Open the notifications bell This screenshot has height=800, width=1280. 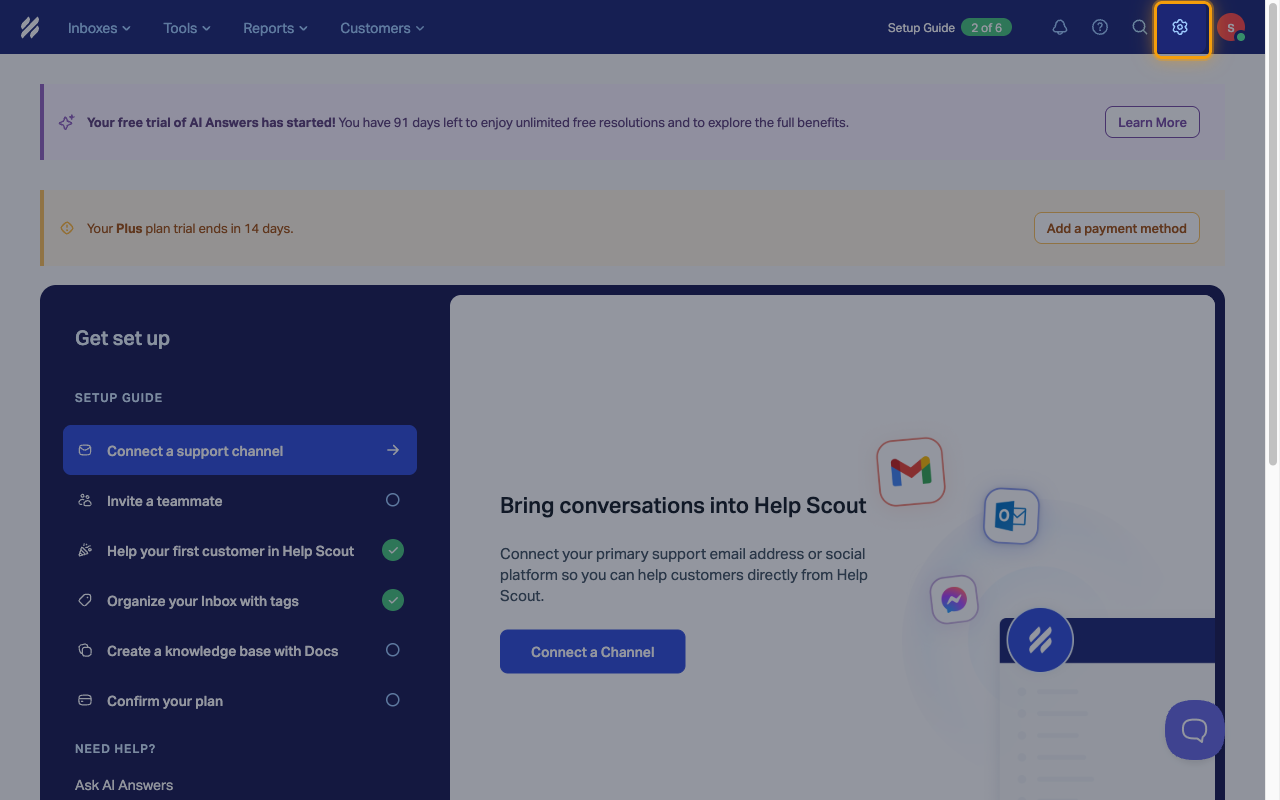point(1060,27)
